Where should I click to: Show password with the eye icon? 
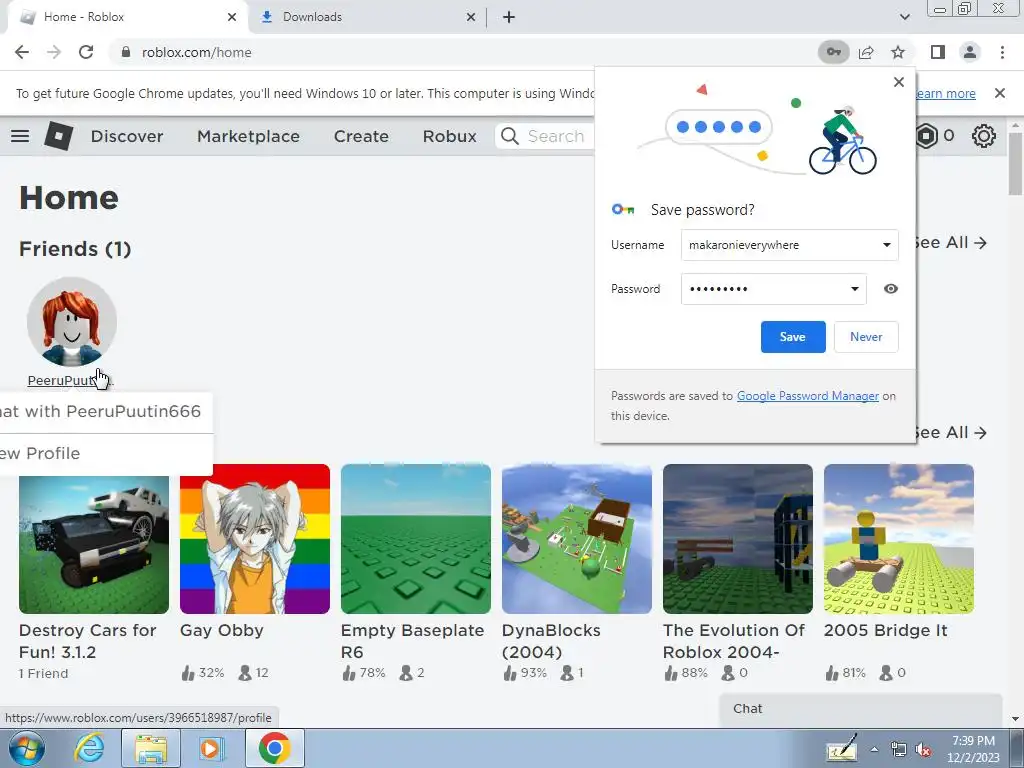[890, 289]
